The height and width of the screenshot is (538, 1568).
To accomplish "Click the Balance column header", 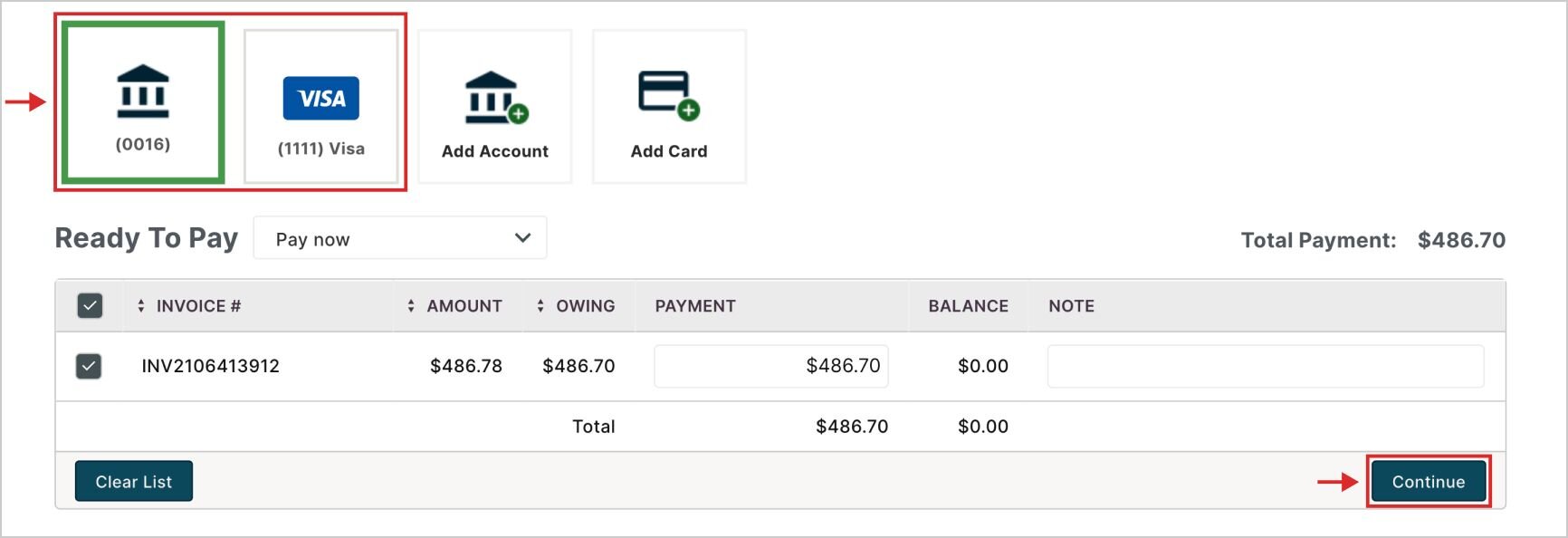I will [x=968, y=306].
